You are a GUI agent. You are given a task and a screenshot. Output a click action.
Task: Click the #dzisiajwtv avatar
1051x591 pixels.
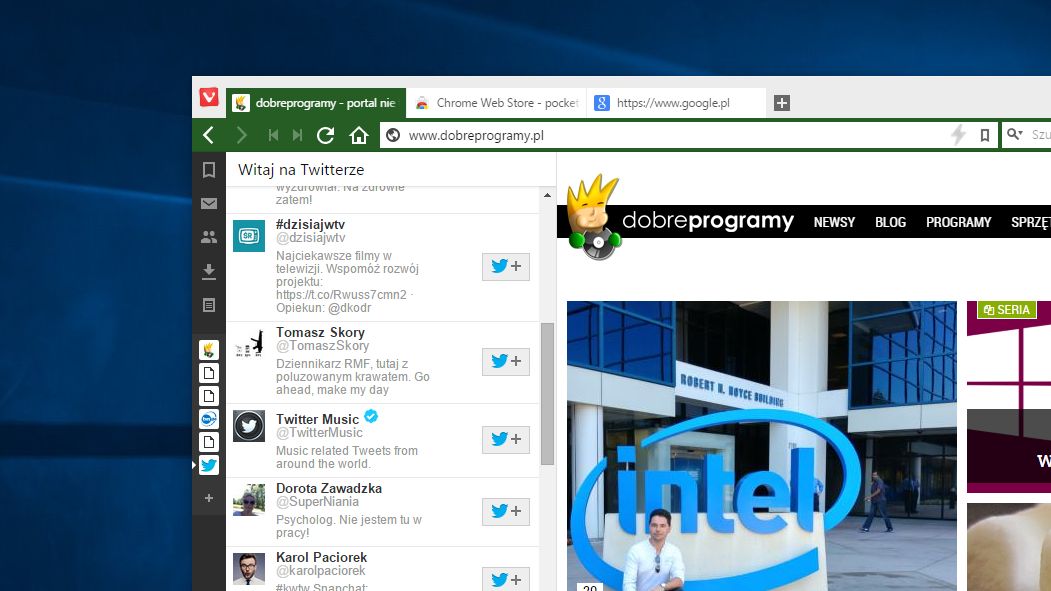(x=249, y=236)
